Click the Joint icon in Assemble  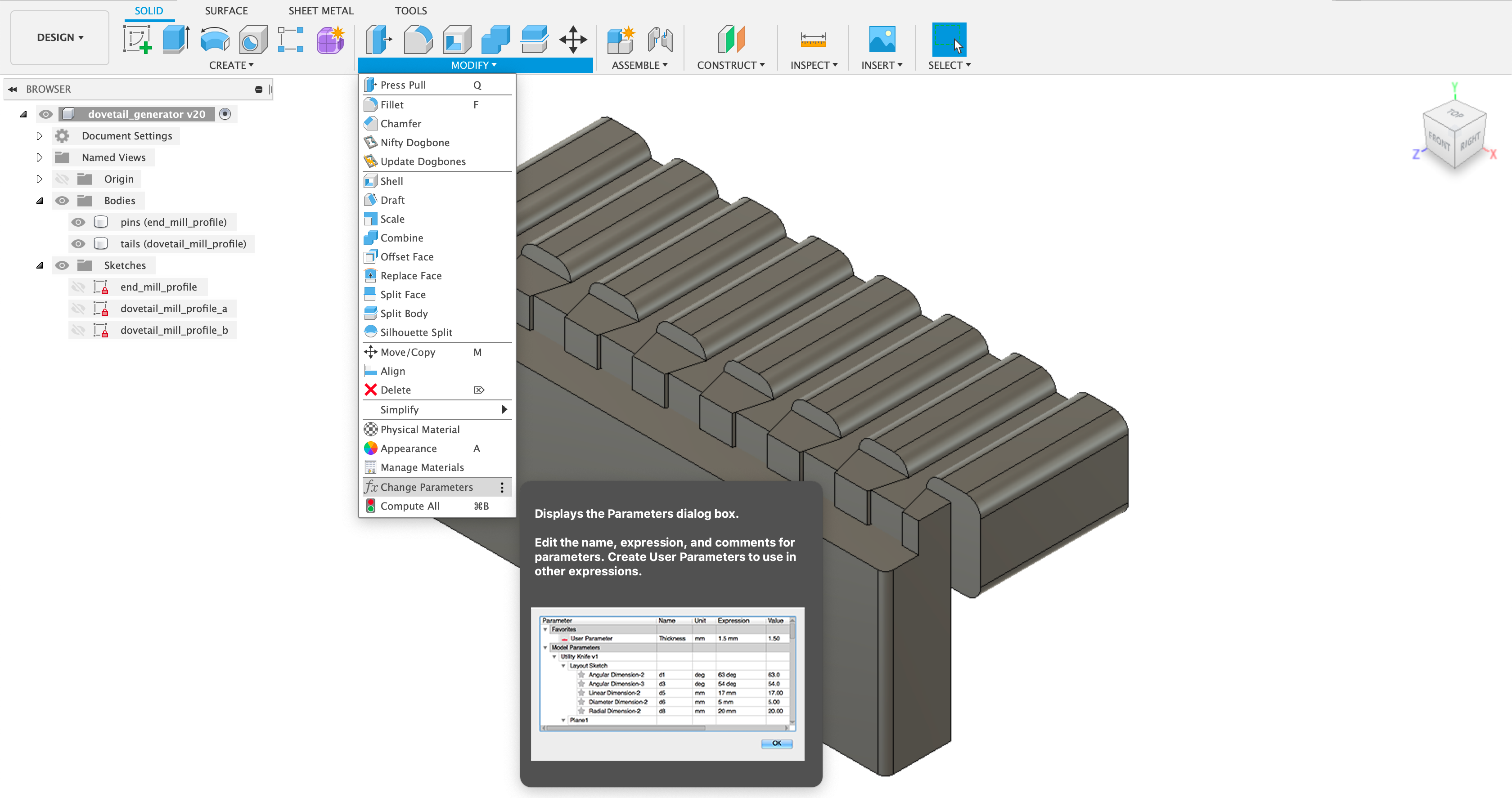tap(660, 40)
